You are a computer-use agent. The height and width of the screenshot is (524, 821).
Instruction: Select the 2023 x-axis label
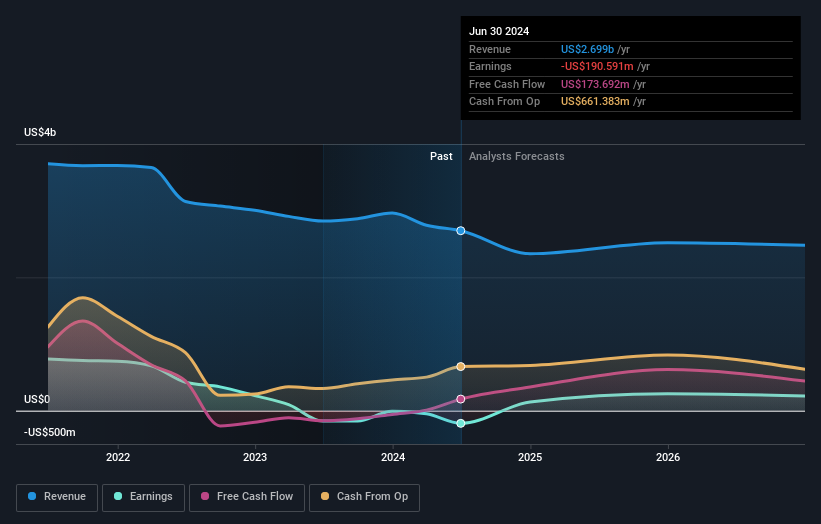click(x=255, y=457)
